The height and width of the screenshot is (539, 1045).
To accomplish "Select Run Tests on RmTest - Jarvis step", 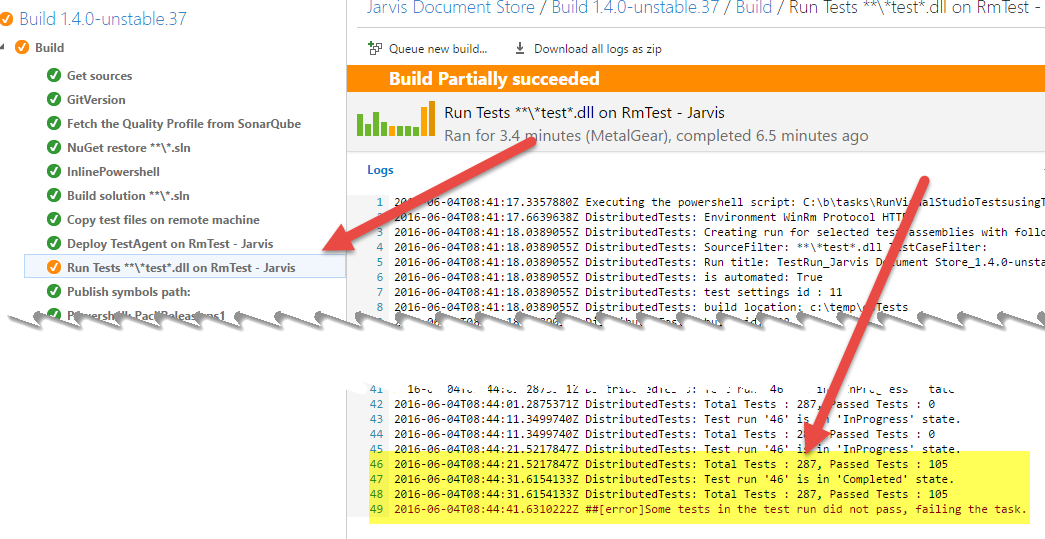I will coord(185,267).
